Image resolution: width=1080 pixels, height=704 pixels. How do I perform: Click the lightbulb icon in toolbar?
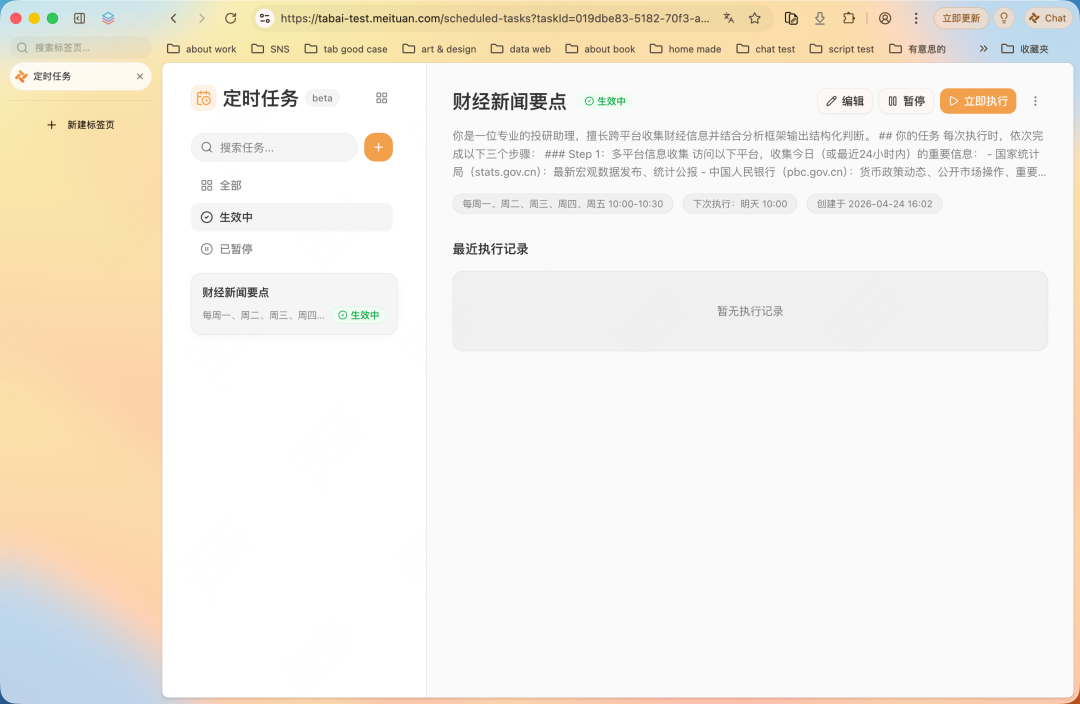click(x=1004, y=19)
